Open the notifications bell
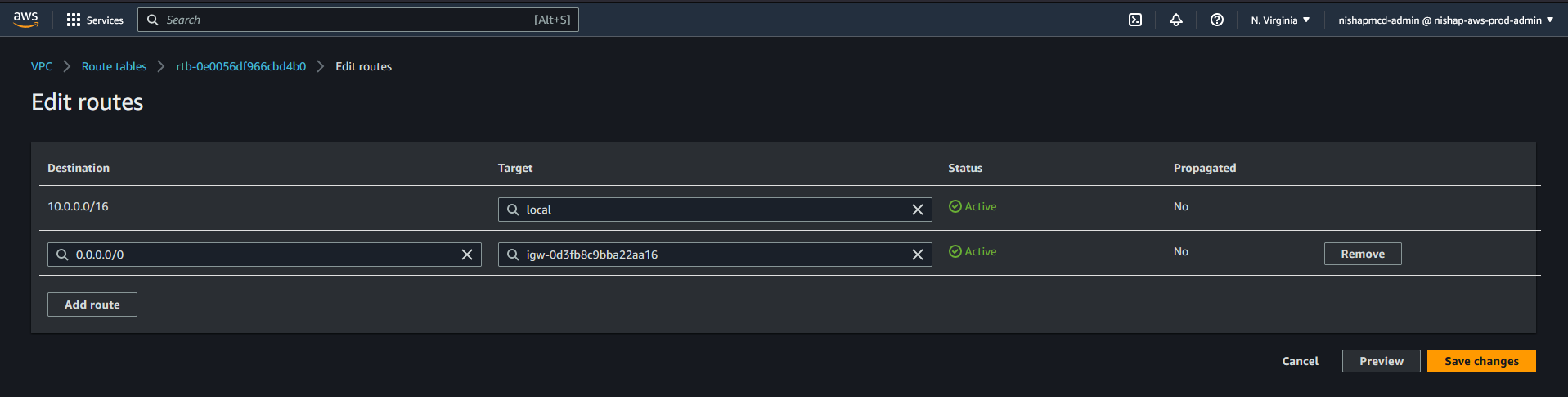Viewport: 1568px width, 397px height. pyautogui.click(x=1175, y=20)
